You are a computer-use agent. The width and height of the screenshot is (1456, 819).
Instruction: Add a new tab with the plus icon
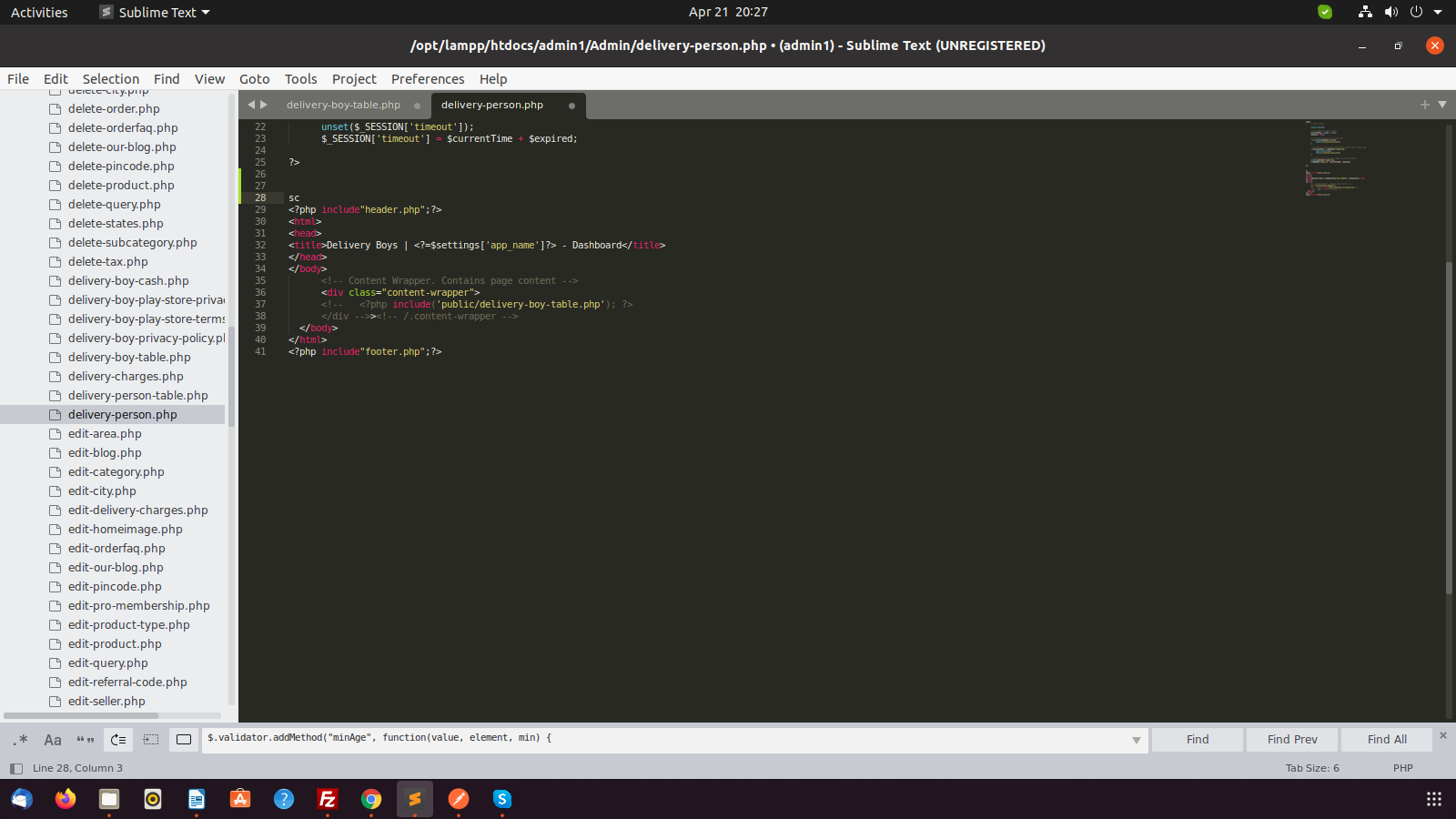pos(1425,105)
